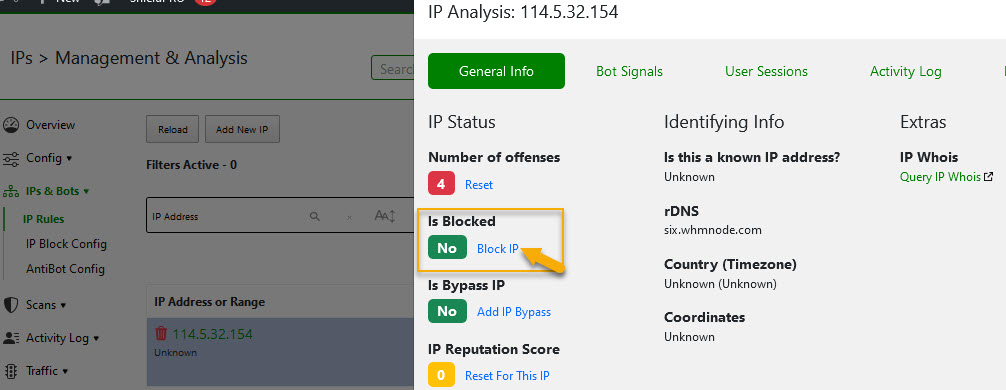Screen dimensions: 1006x390
Task: Open AntiBot Config in sidebar
Action: click(65, 269)
